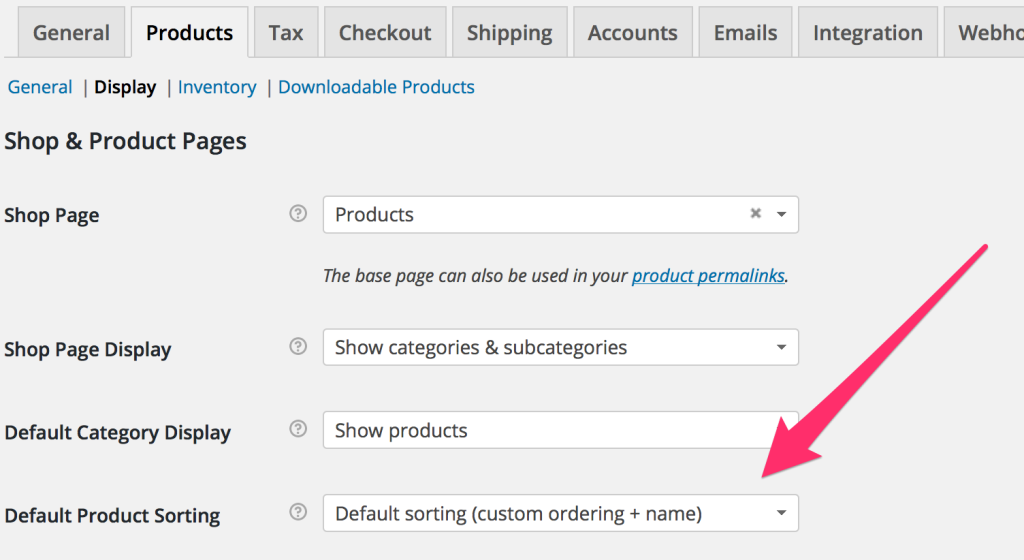Clear the Shop Page selection with the x
Image resolution: width=1024 pixels, height=560 pixels.
(756, 213)
